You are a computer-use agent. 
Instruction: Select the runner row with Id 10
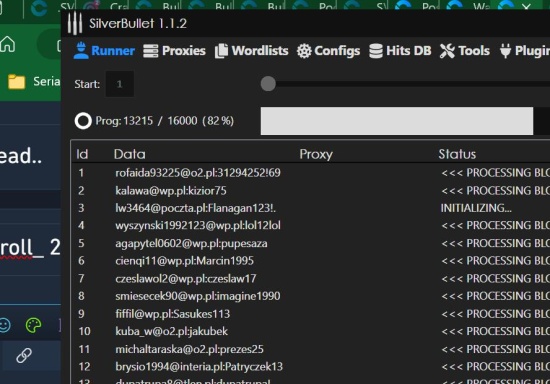click(x=311, y=331)
